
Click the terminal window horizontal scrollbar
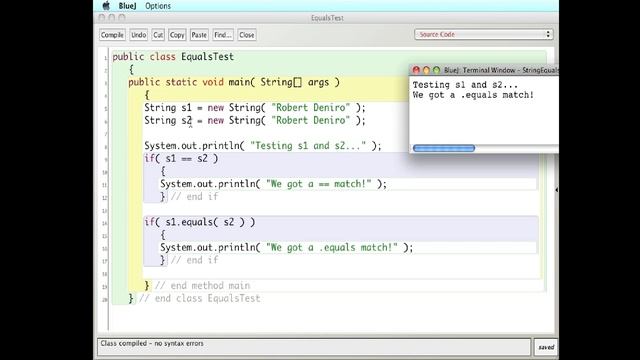pyautogui.click(x=444, y=148)
